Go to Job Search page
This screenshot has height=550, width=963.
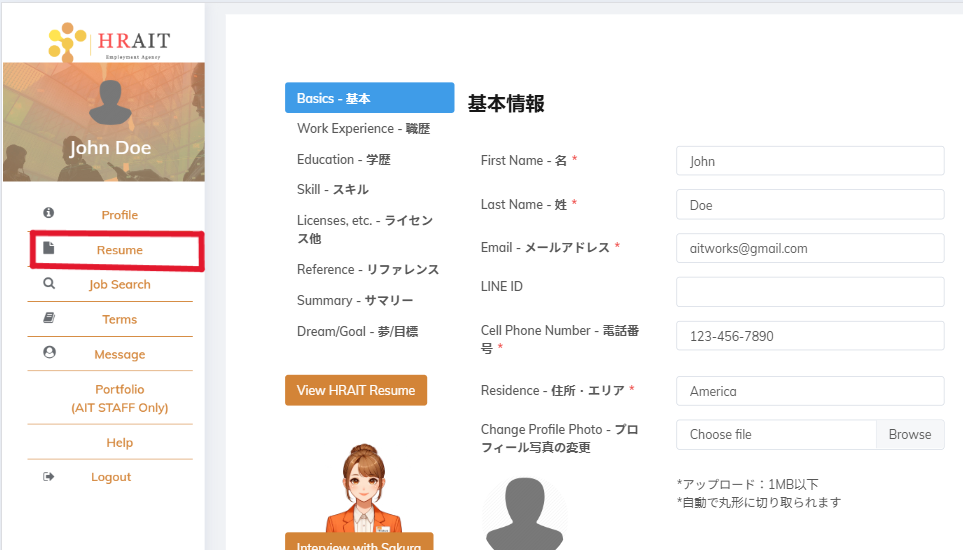coord(120,284)
